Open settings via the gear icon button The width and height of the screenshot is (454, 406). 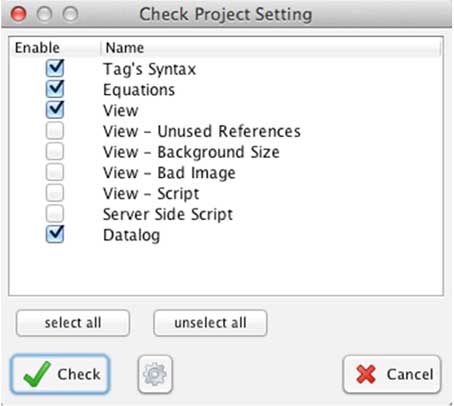pos(155,374)
